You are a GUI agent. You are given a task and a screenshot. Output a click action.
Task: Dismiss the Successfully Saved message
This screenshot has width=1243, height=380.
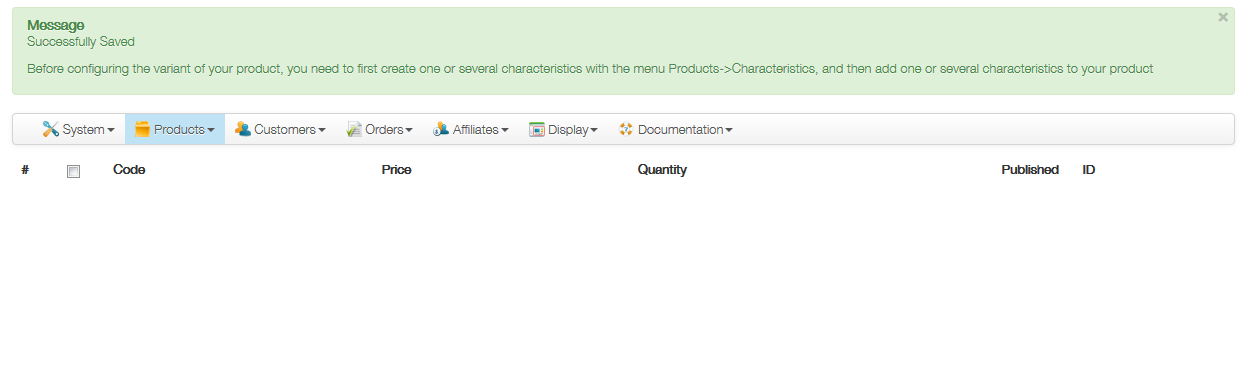click(1223, 17)
